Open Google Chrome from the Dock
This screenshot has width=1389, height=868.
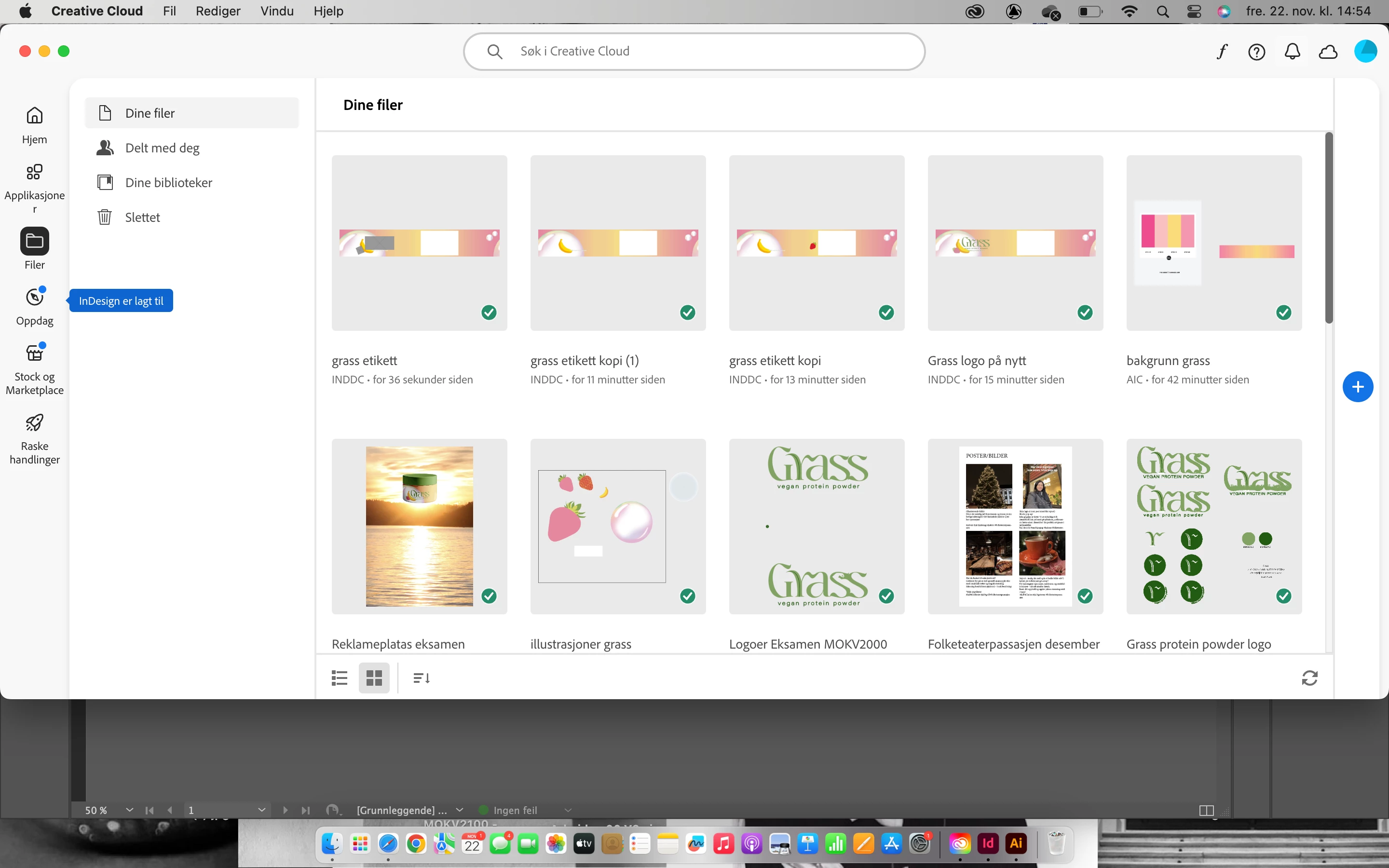point(416,843)
